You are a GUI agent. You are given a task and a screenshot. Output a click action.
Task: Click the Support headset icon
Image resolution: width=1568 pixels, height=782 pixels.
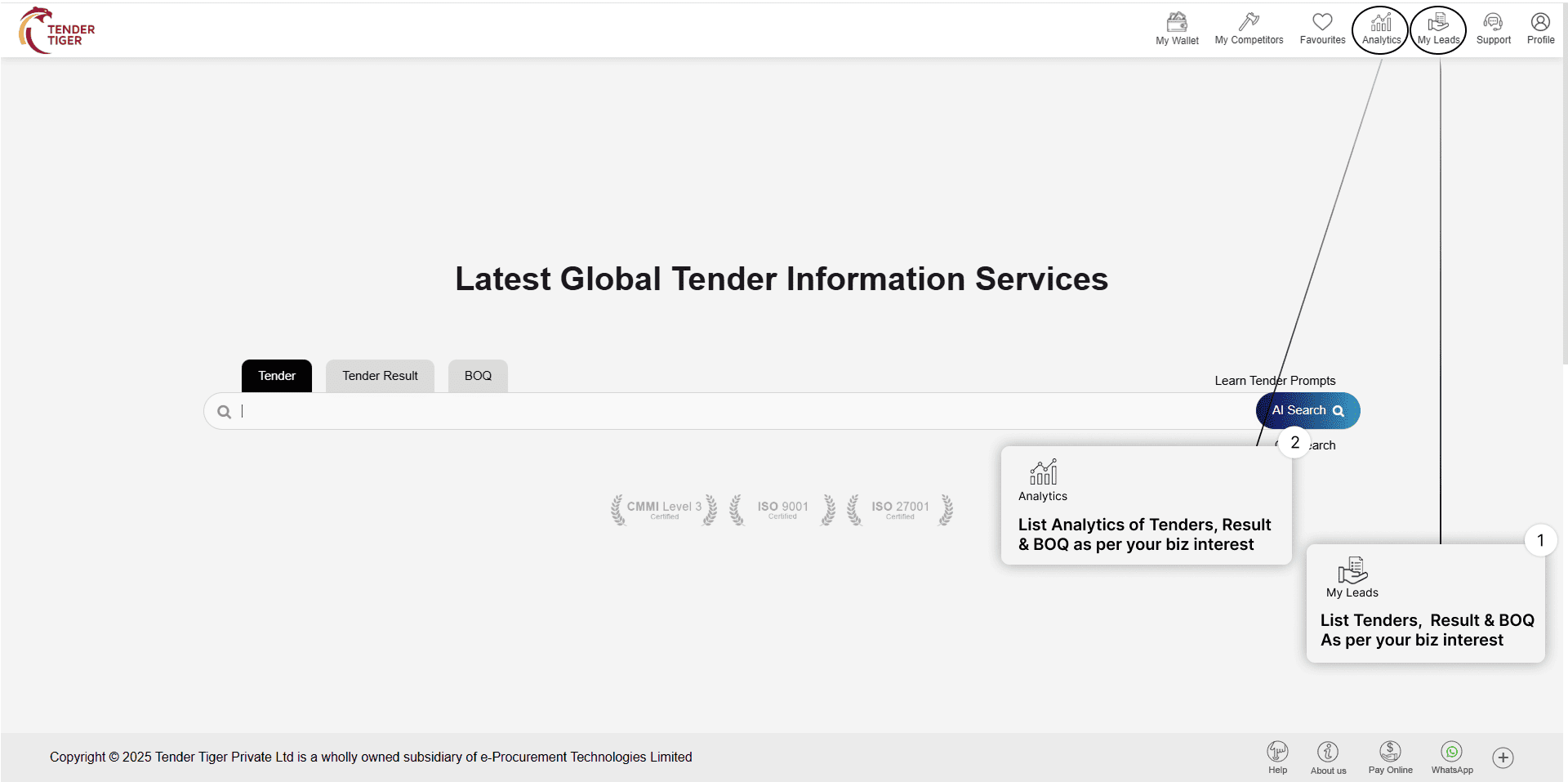1493,29
